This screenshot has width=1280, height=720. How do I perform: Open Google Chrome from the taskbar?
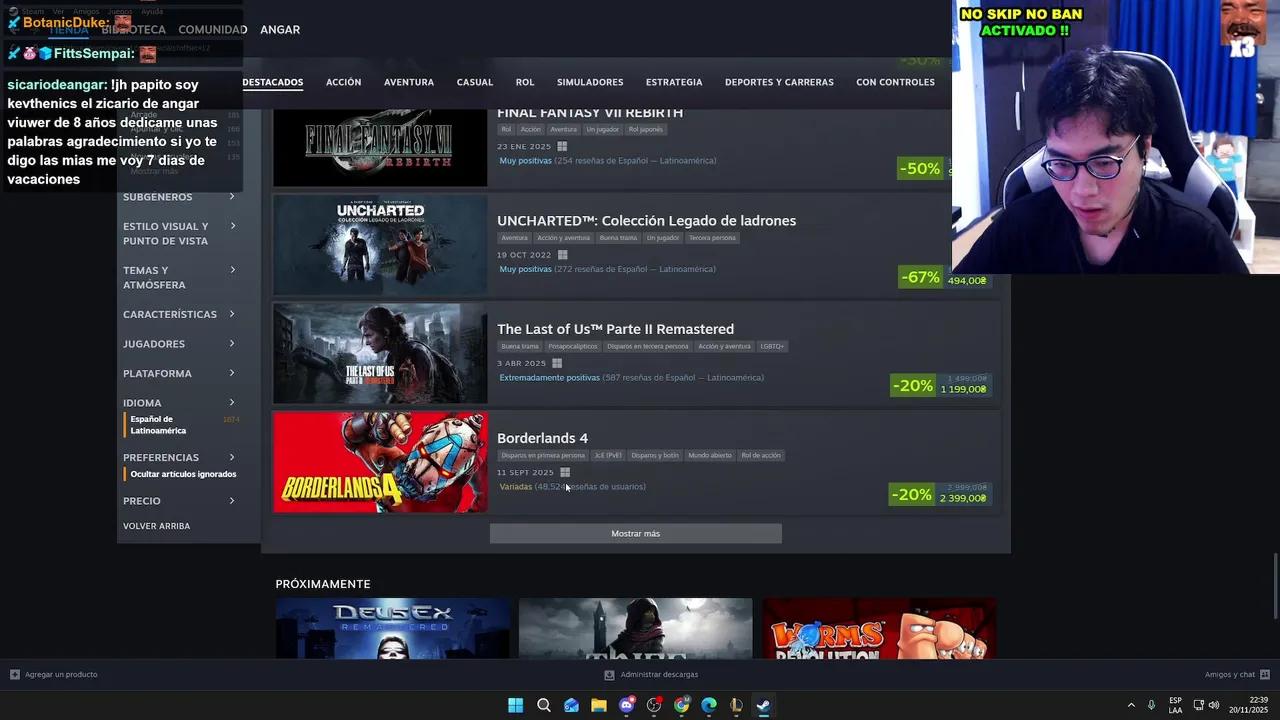point(682,705)
